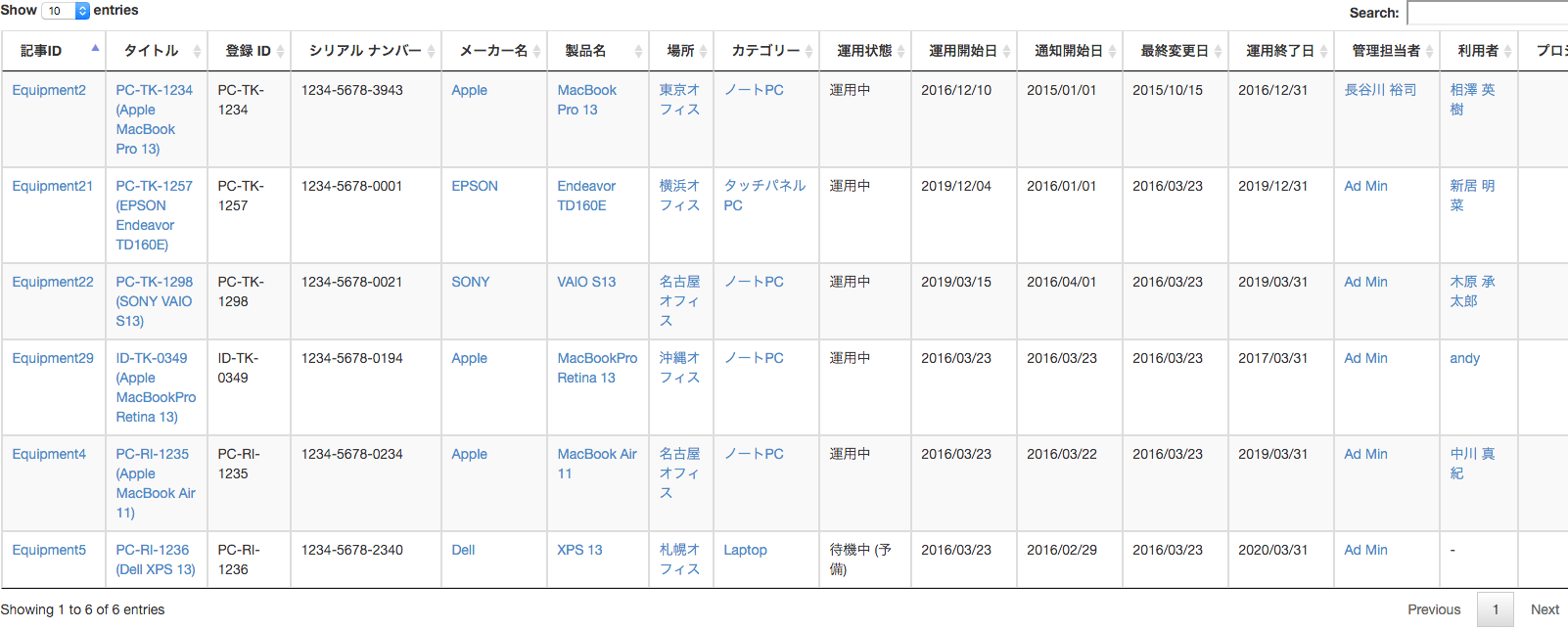Screen dimensions: 1568x629
Task: Sort by 記事ID column sort arrow
Action: (95, 49)
